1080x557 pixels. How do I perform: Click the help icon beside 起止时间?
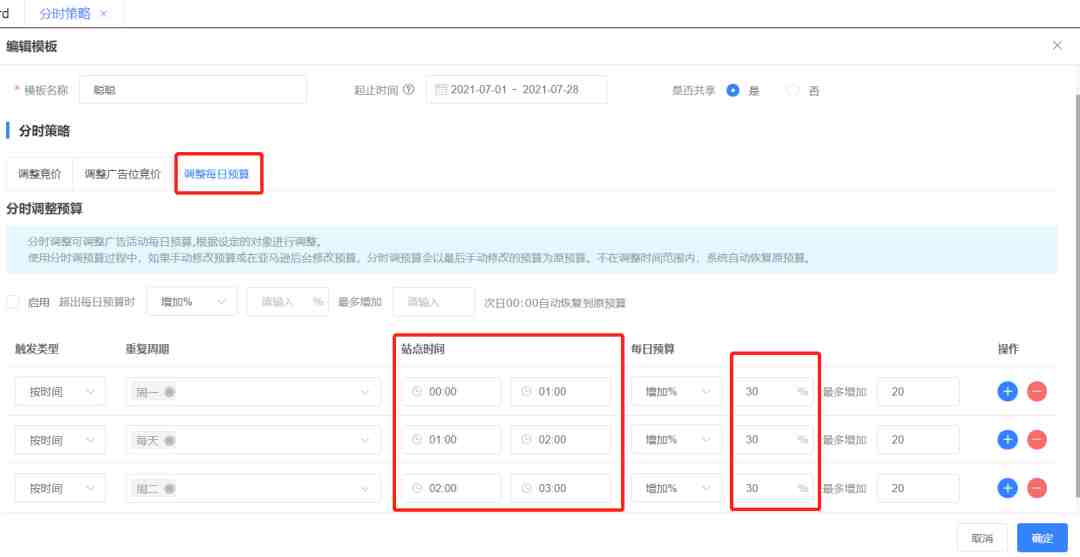[409, 90]
